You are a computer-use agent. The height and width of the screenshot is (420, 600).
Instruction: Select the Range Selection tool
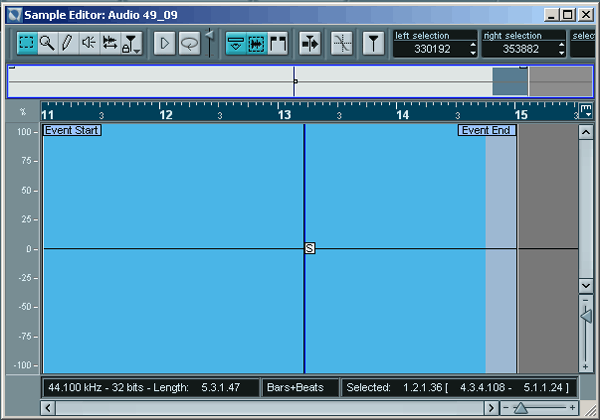point(26,43)
